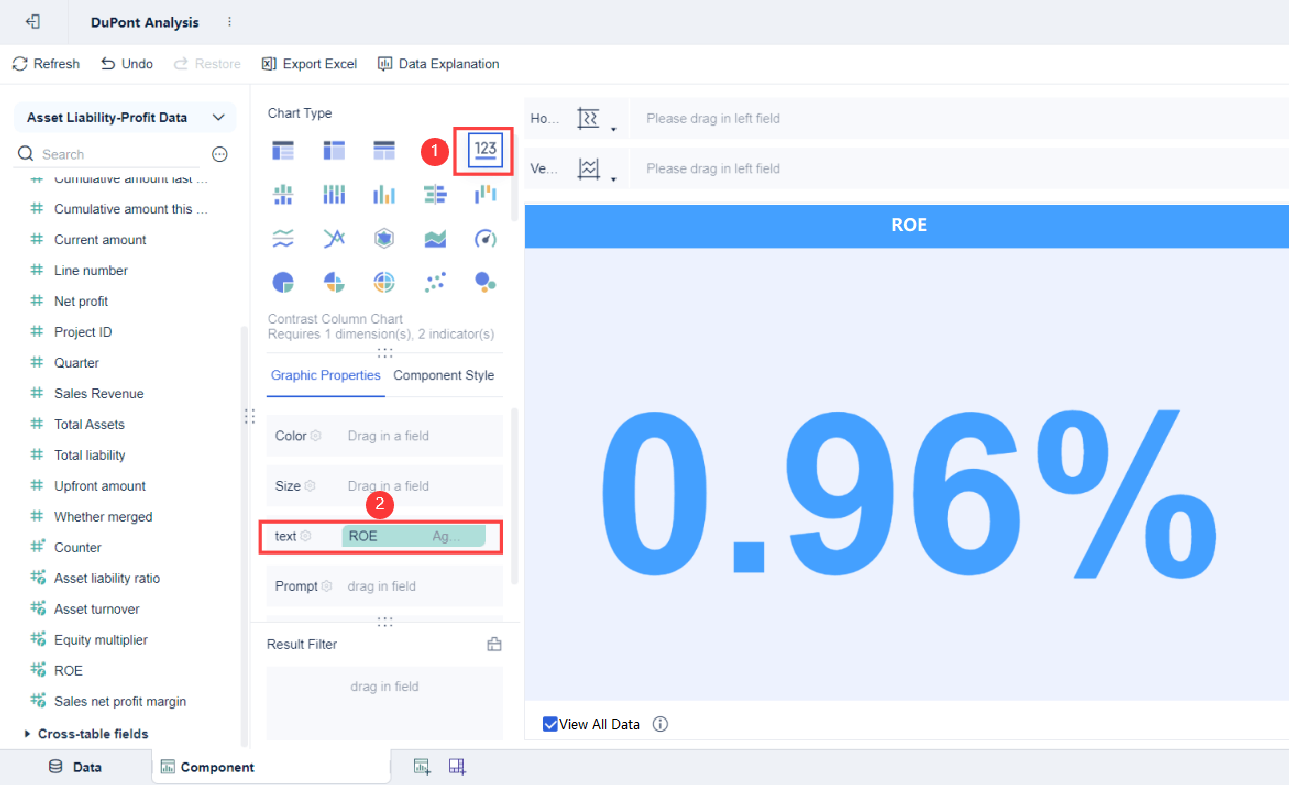The image size is (1289, 785).
Task: Open the Asset Liability-Profit Data dropdown
Action: point(125,117)
